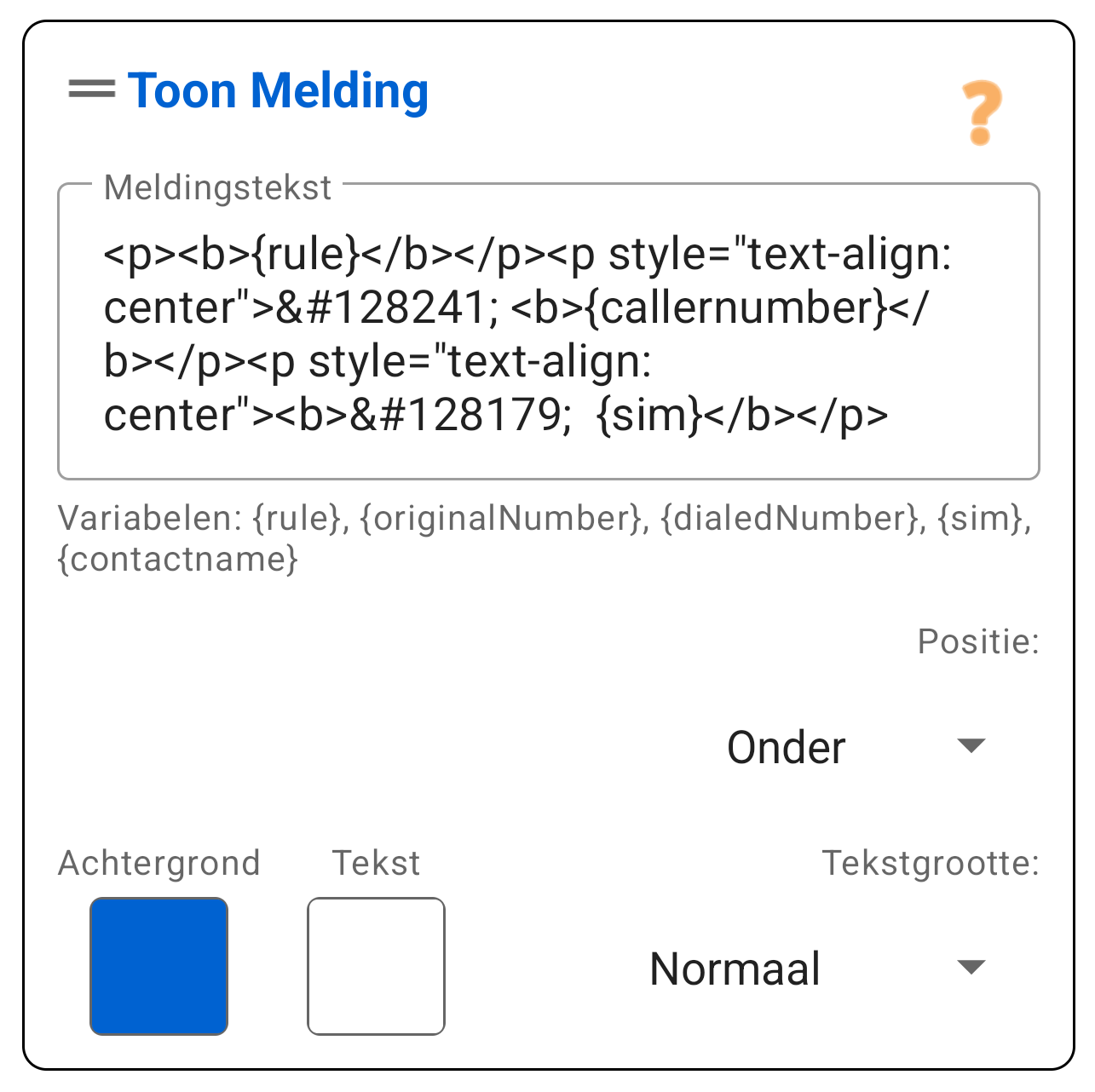Viewport: 1095px width, 1092px height.
Task: Click the blue Achtergrond color swatch
Action: click(158, 966)
